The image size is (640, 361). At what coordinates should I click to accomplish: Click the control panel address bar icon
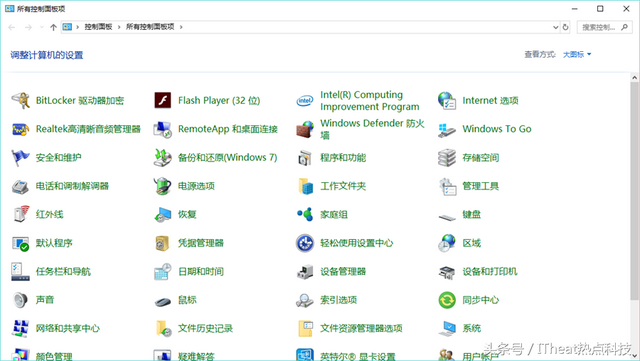pos(67,27)
